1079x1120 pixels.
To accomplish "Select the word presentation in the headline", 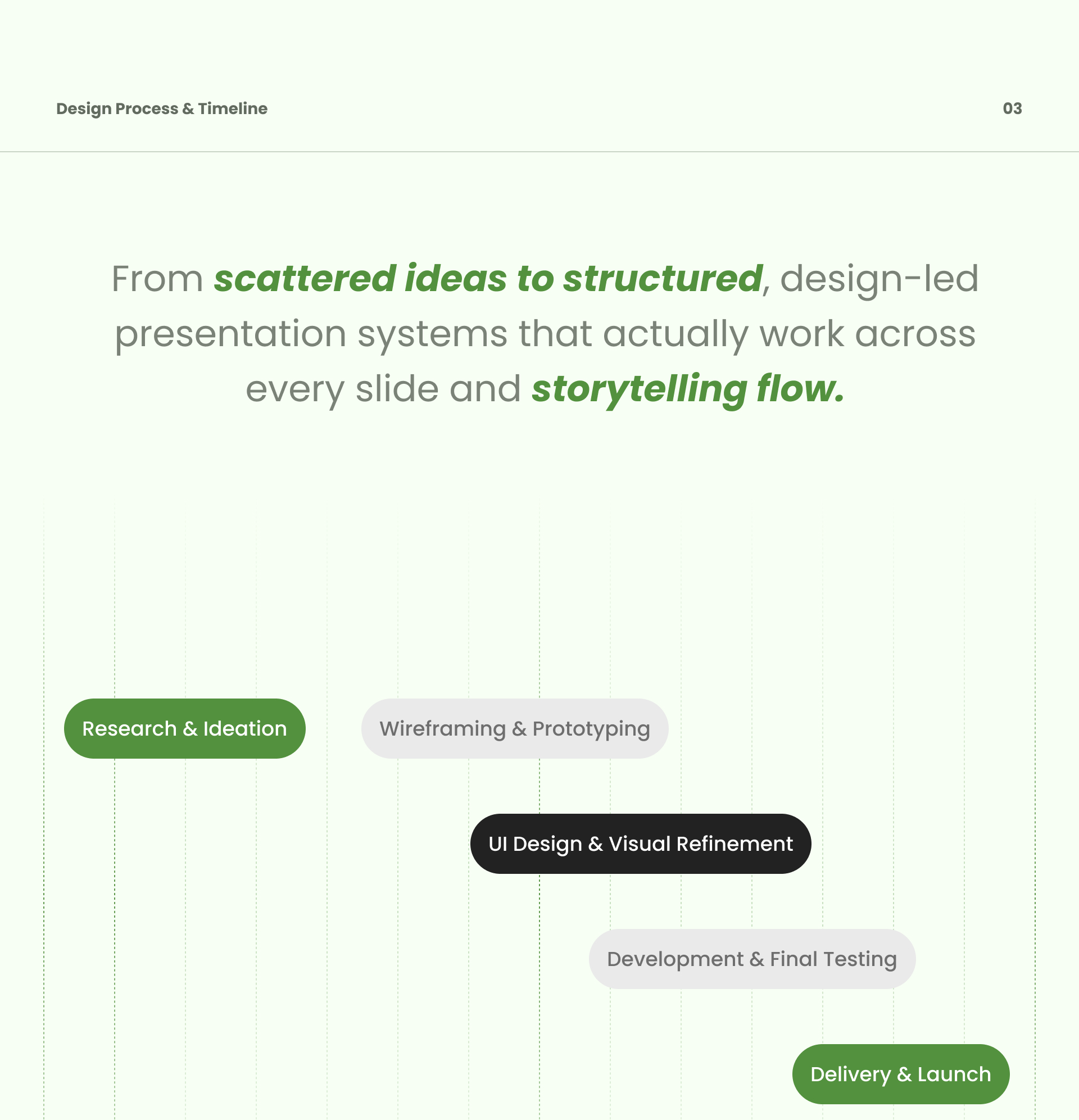I will 231,335.
